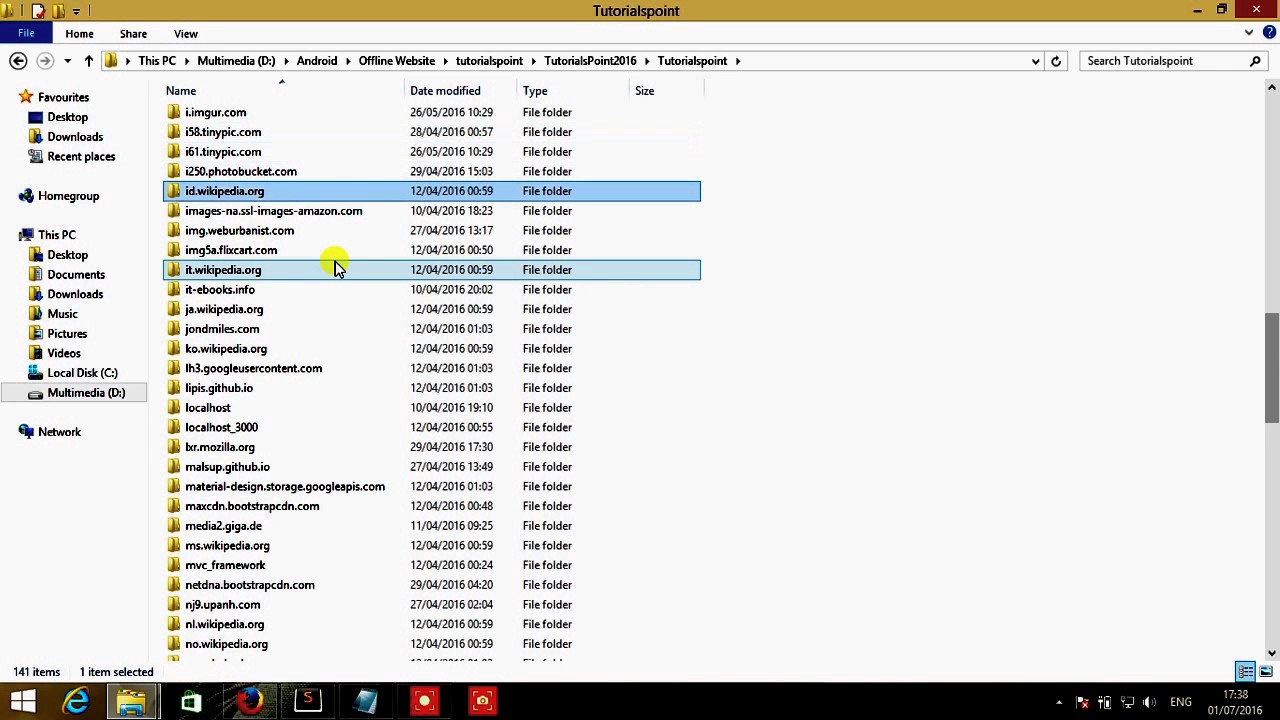Select Pictures under This PC
This screenshot has width=1280, height=720.
[67, 334]
